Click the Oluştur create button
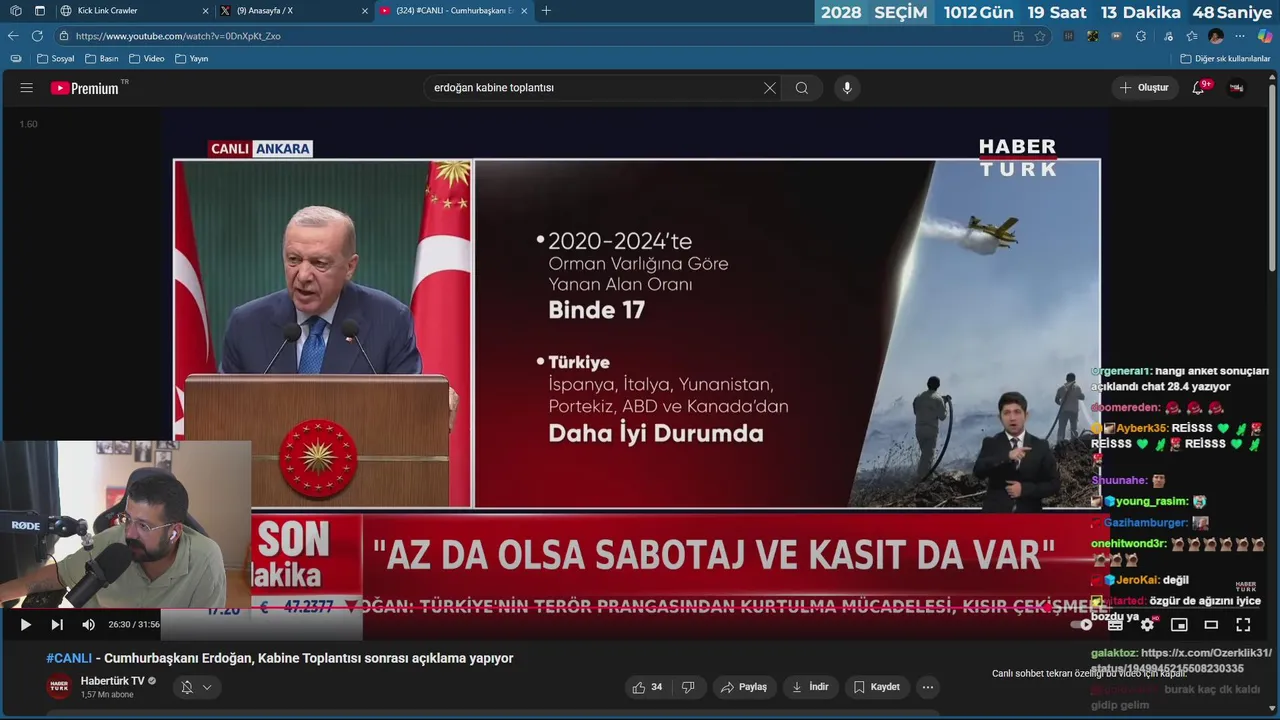The height and width of the screenshot is (720, 1280). pos(1143,88)
